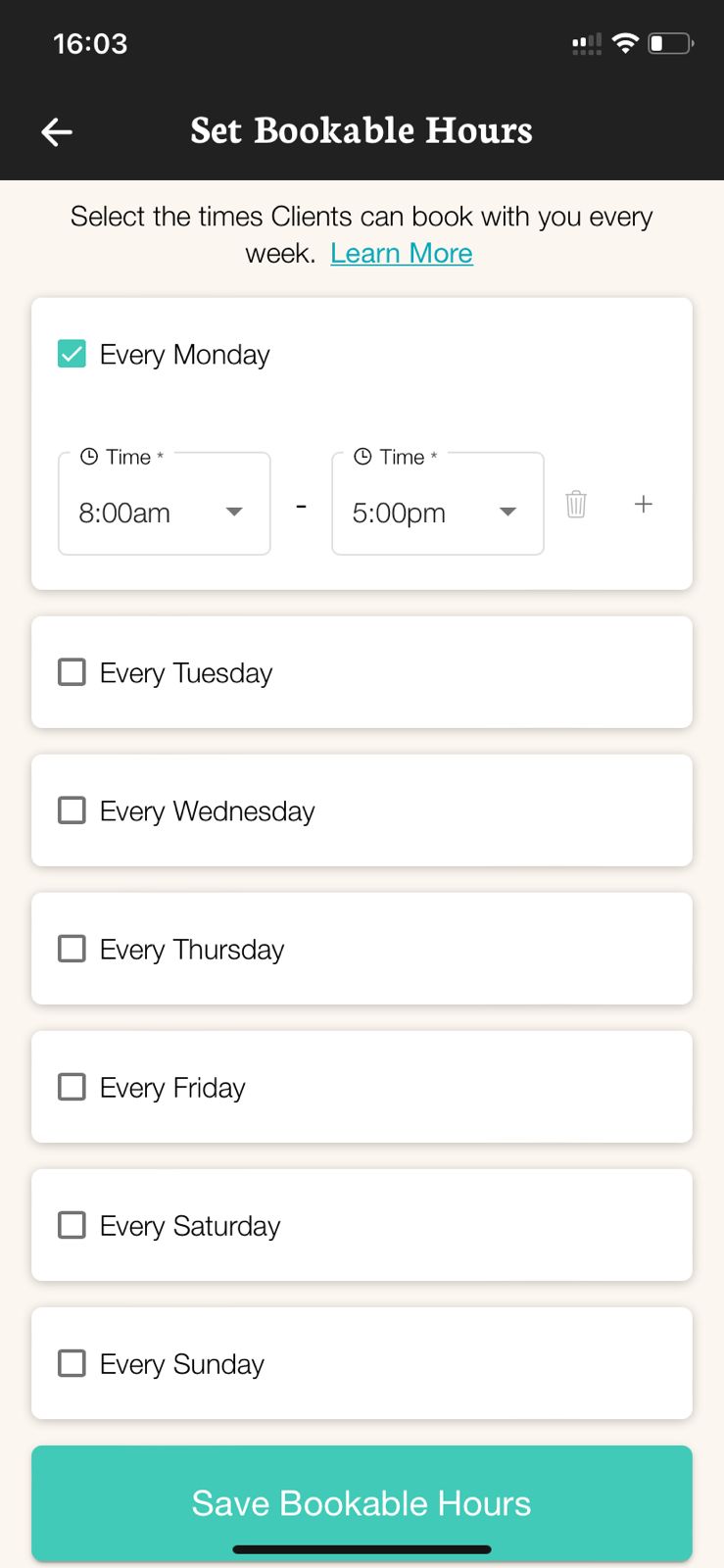724x1568 pixels.
Task: Add another Monday time slot with plus icon
Action: click(x=643, y=504)
